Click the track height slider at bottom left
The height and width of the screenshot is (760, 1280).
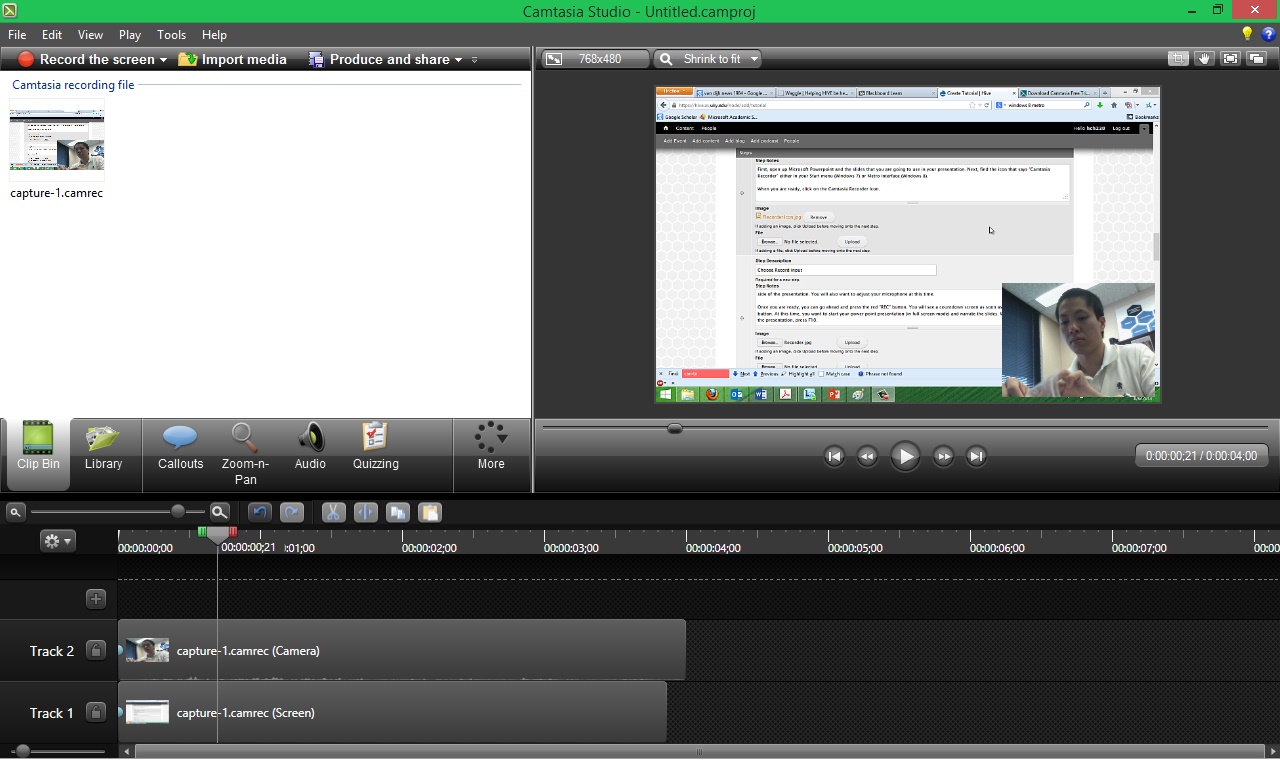pos(22,751)
